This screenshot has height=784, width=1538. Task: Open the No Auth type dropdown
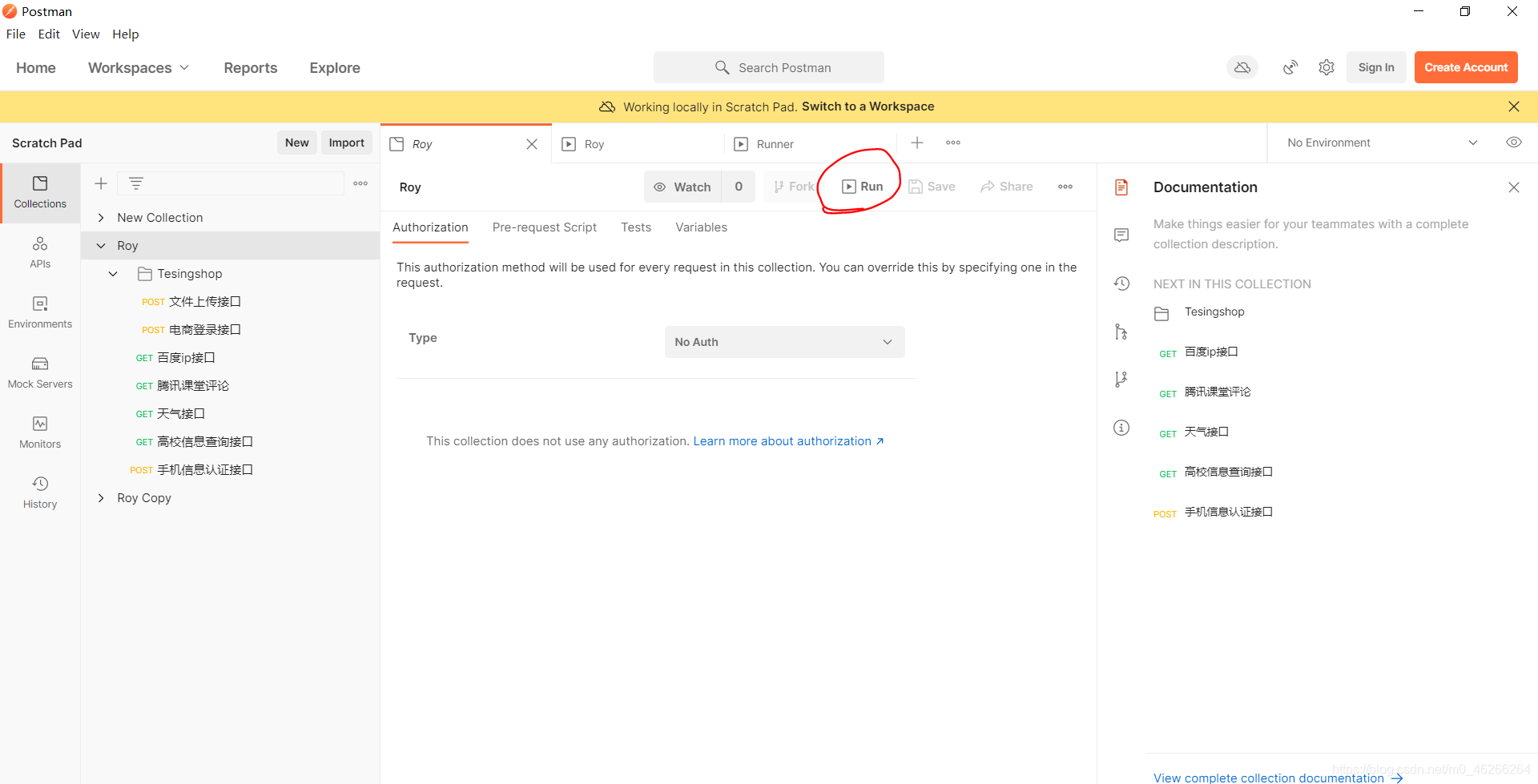tap(785, 342)
